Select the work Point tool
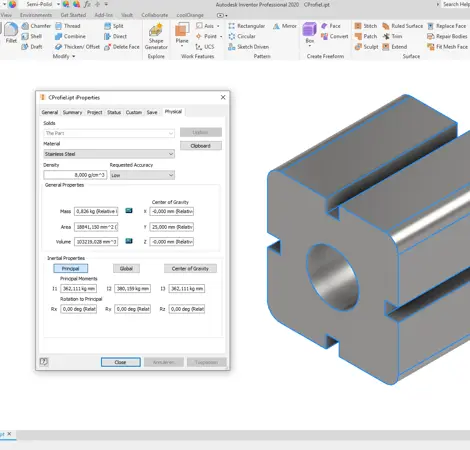The height and width of the screenshot is (450, 470). click(x=206, y=36)
